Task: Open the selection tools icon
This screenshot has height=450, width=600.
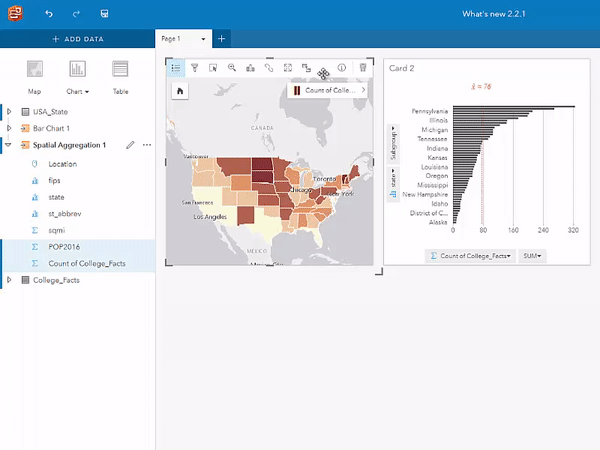Action: pos(213,68)
